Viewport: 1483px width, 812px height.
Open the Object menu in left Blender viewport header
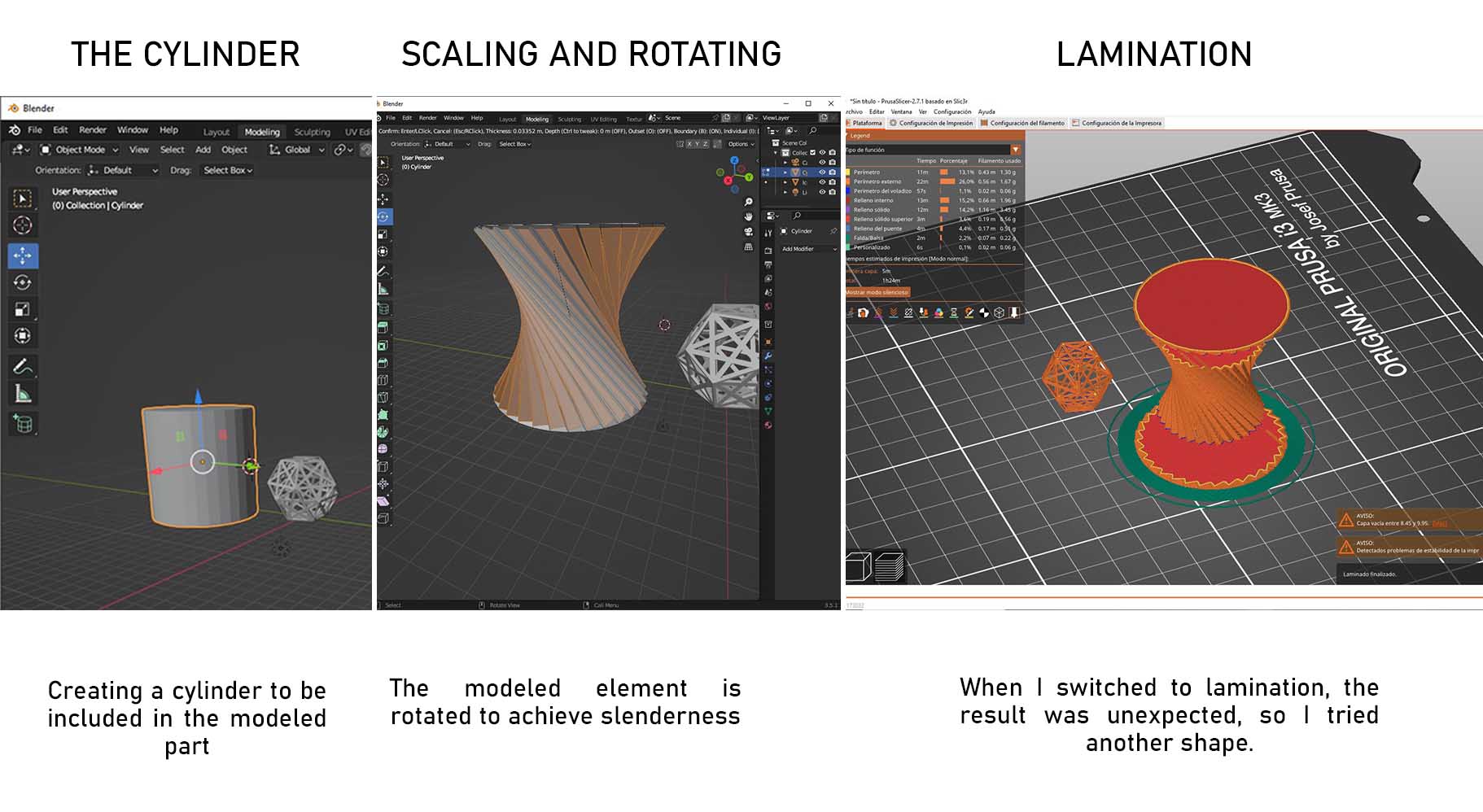point(234,150)
